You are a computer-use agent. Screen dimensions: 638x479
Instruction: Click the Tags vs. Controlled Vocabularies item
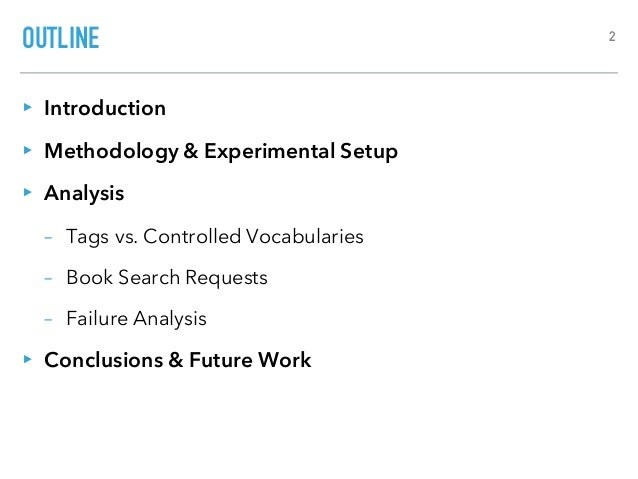(x=215, y=237)
